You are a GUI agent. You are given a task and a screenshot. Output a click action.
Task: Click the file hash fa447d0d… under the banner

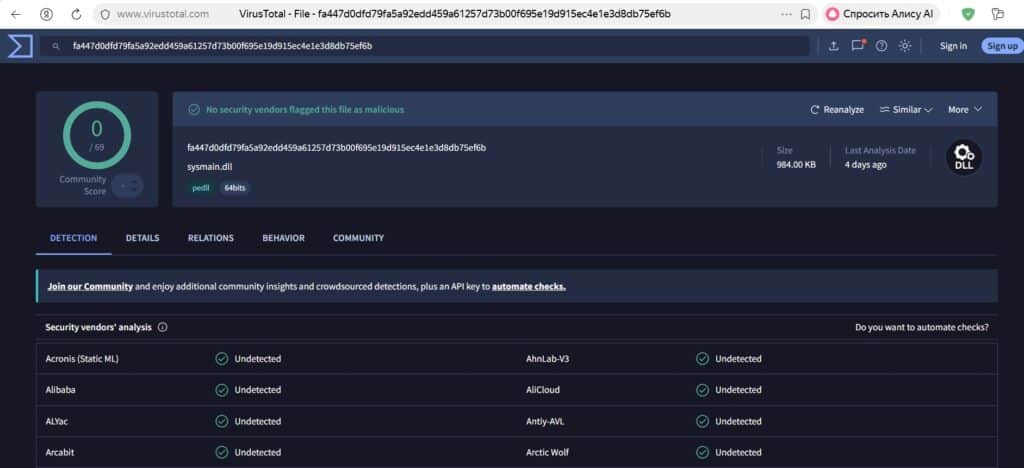(x=336, y=148)
